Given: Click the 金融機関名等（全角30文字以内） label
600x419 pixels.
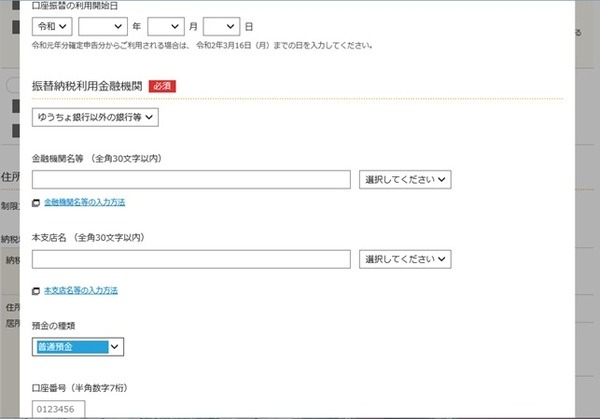Looking at the screenshot, I should 97,158.
